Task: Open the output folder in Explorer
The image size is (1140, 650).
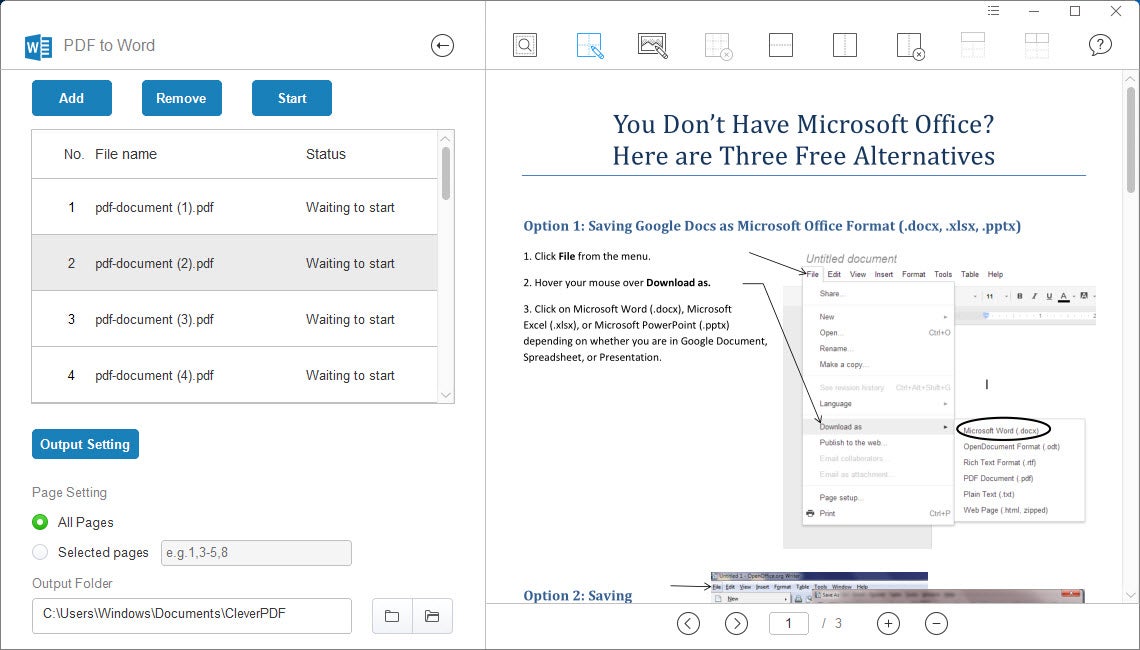Action: pos(432,616)
